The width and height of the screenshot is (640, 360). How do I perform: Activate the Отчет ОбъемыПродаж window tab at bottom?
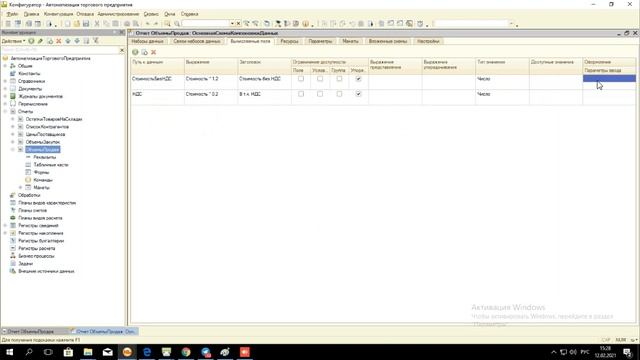[31, 331]
